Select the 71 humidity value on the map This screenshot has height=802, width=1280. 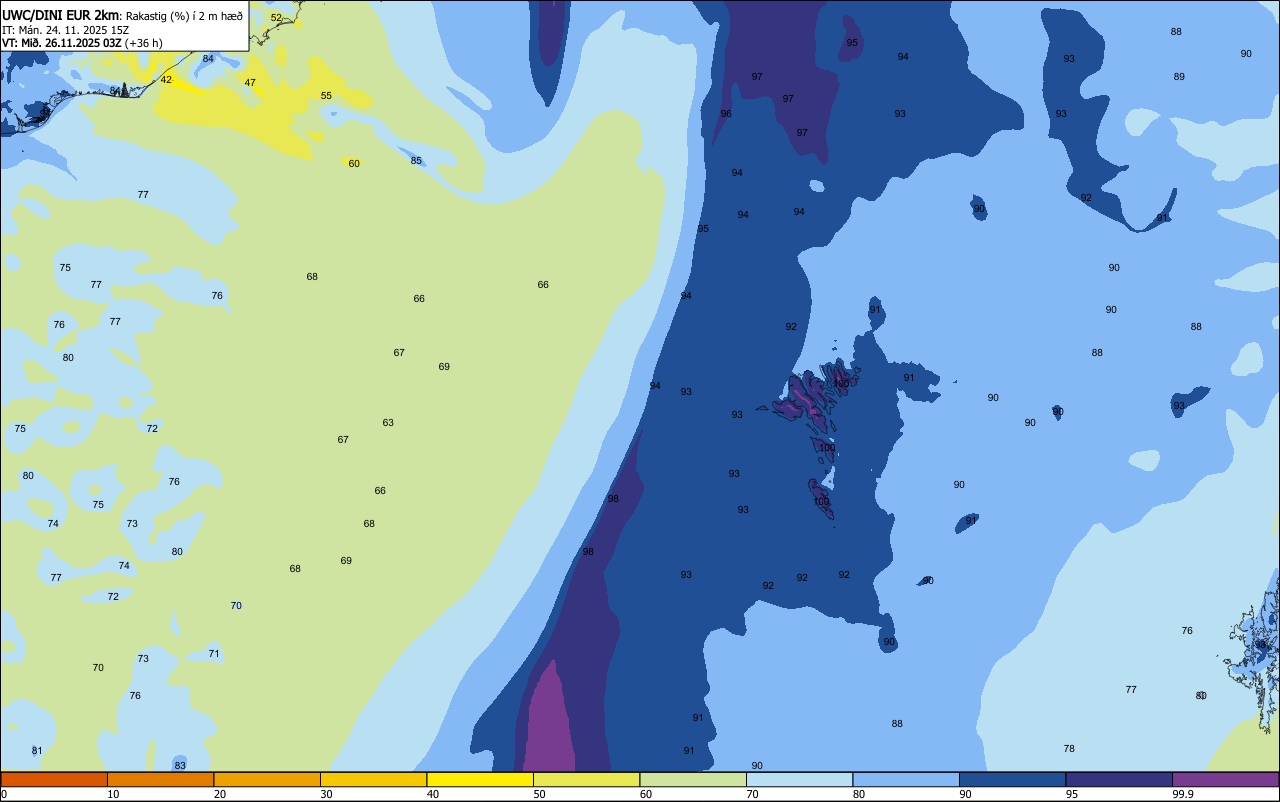tap(214, 654)
